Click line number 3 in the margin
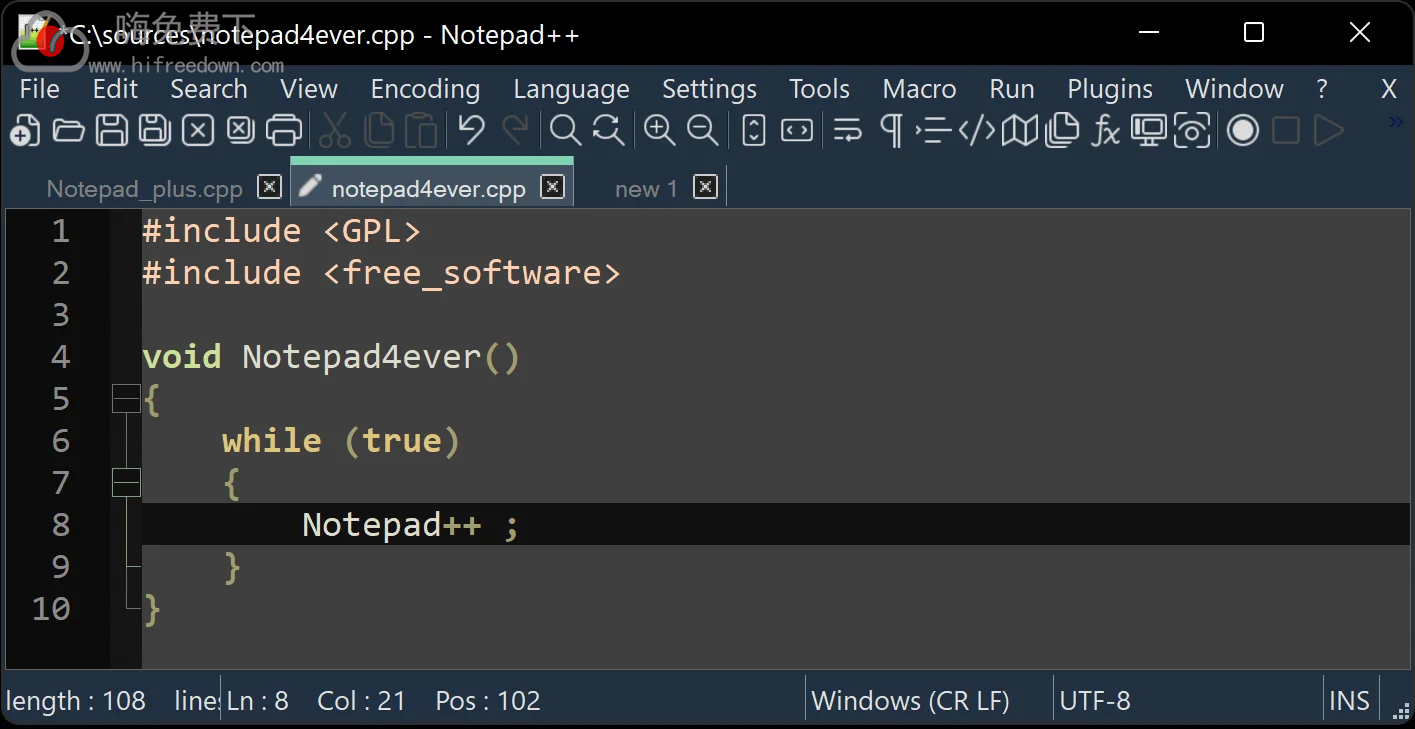 [60, 315]
